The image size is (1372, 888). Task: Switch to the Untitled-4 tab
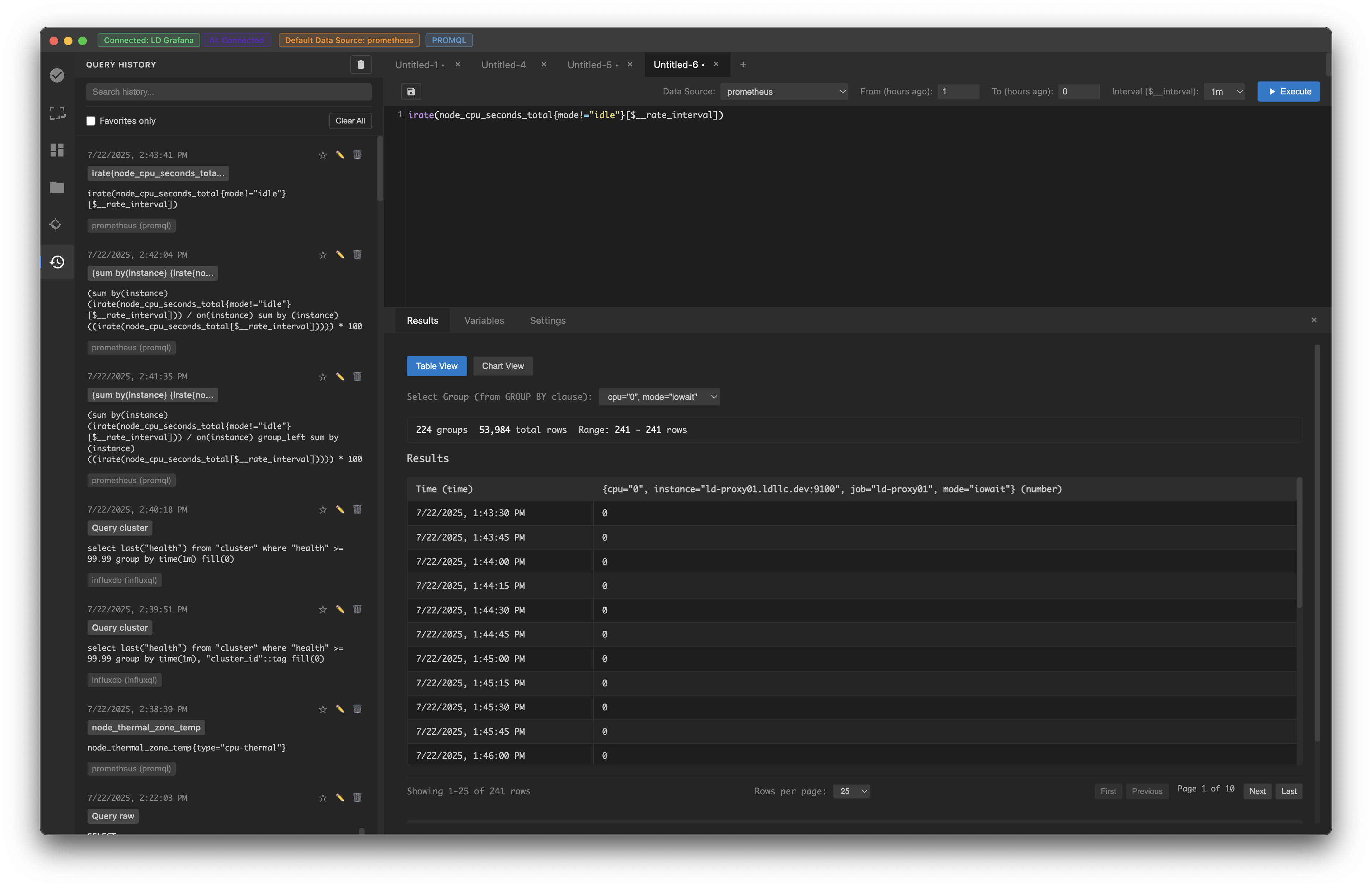tap(503, 65)
